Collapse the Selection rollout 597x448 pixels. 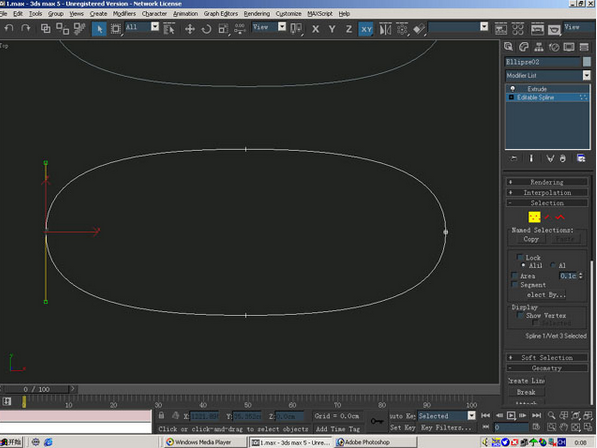tap(547, 203)
